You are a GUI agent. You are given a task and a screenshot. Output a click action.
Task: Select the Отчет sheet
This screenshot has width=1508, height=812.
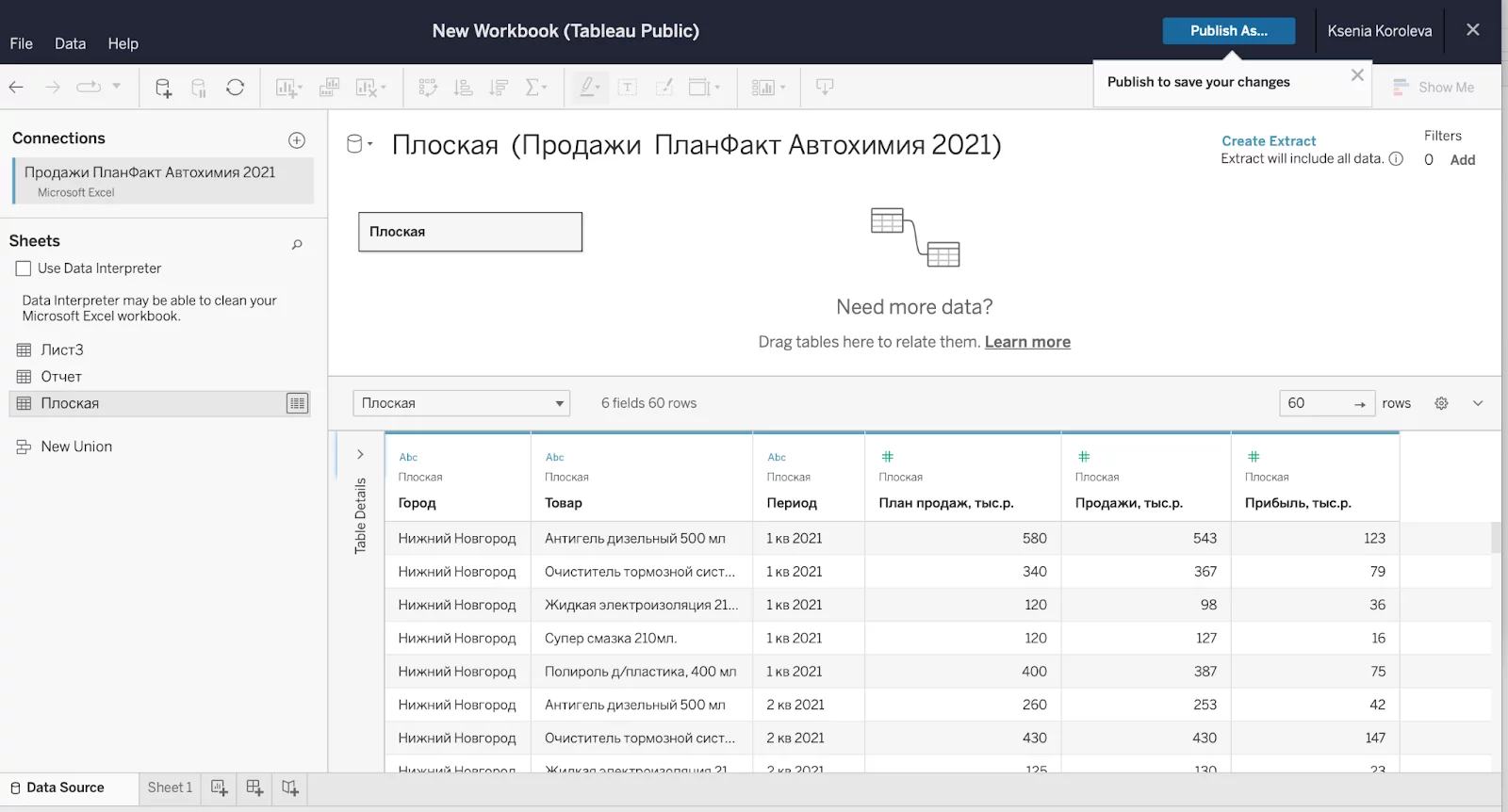coord(61,377)
